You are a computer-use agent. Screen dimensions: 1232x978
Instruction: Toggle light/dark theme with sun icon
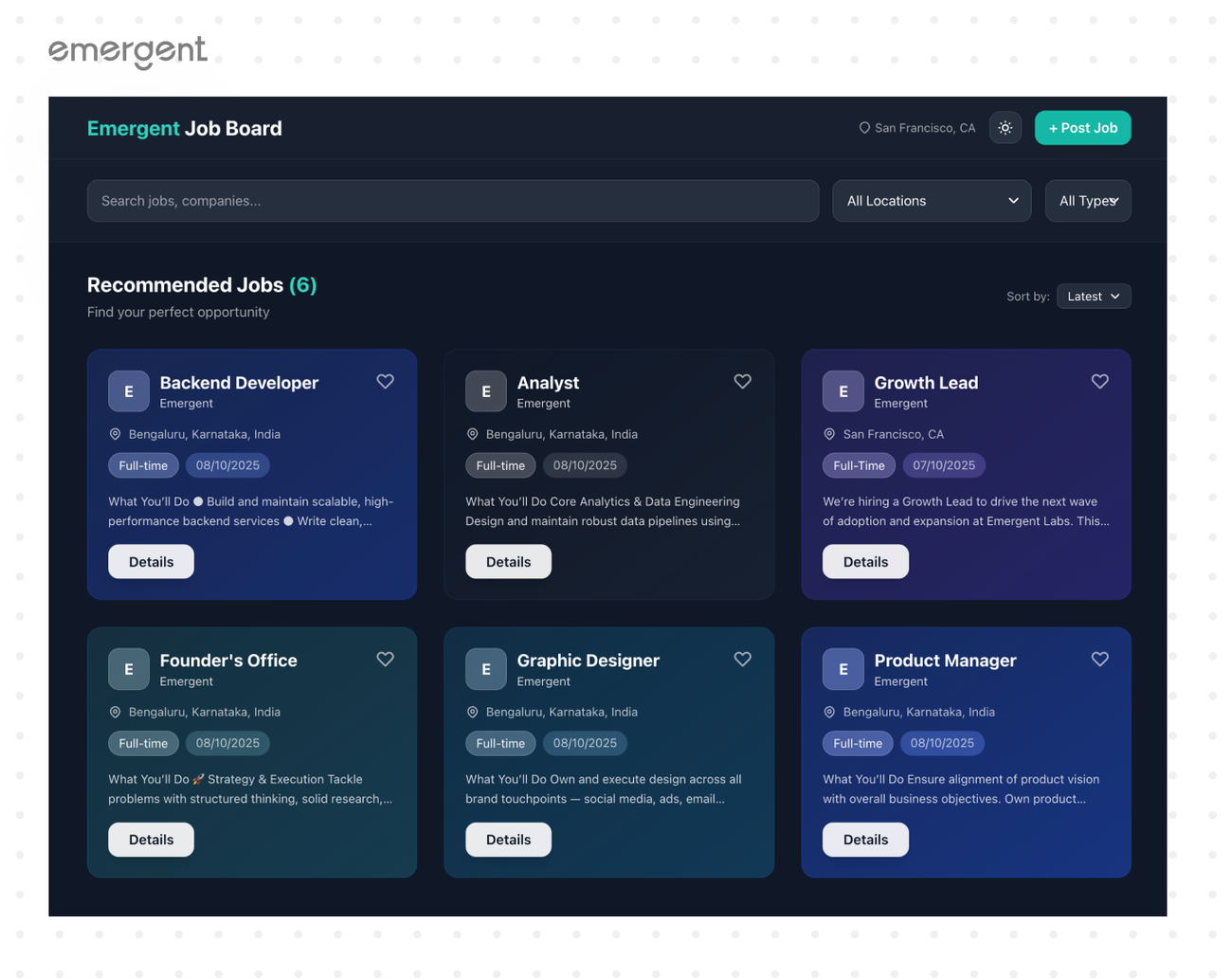pyautogui.click(x=1005, y=128)
